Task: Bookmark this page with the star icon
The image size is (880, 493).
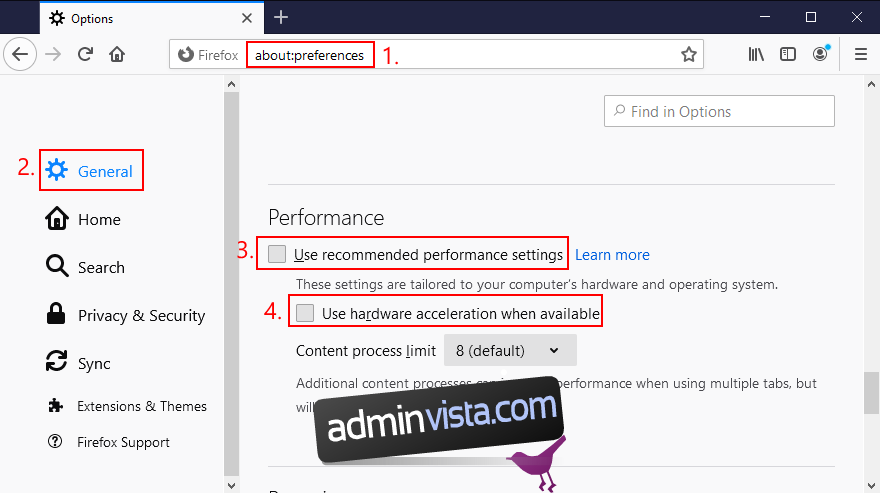Action: 689,54
